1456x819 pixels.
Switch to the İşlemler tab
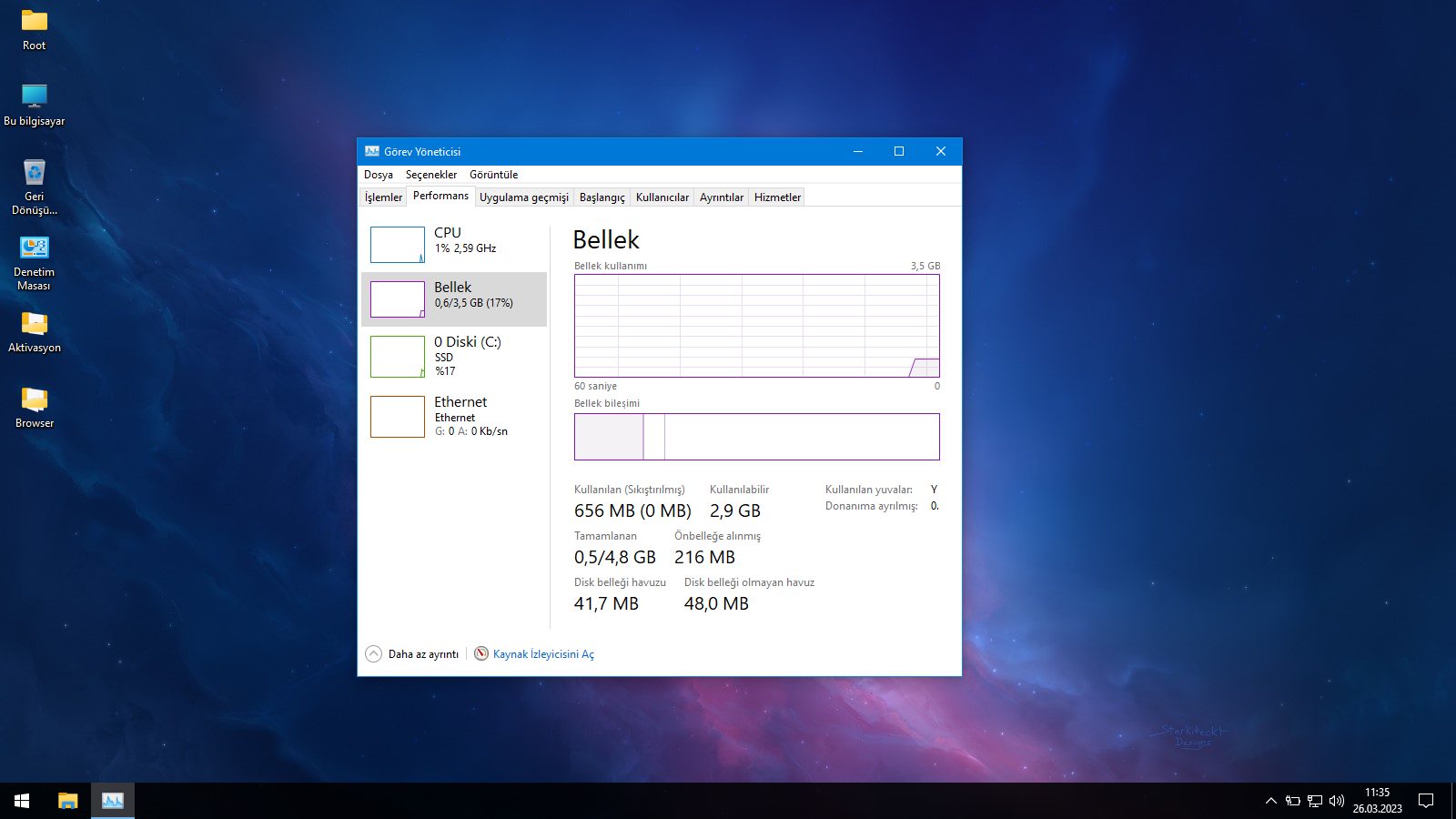383,197
